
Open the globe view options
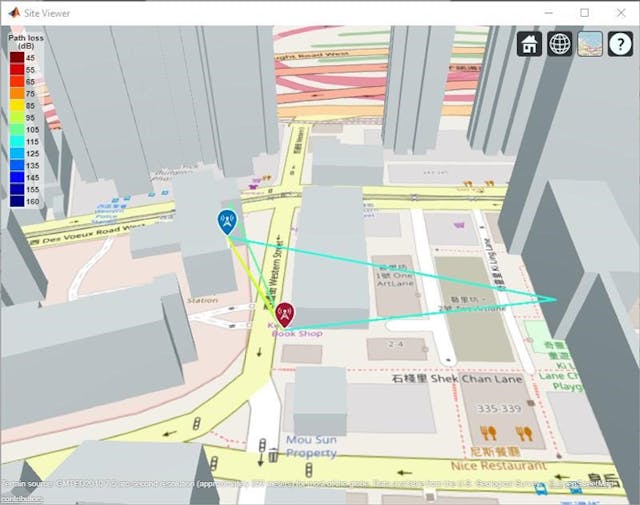coord(560,44)
